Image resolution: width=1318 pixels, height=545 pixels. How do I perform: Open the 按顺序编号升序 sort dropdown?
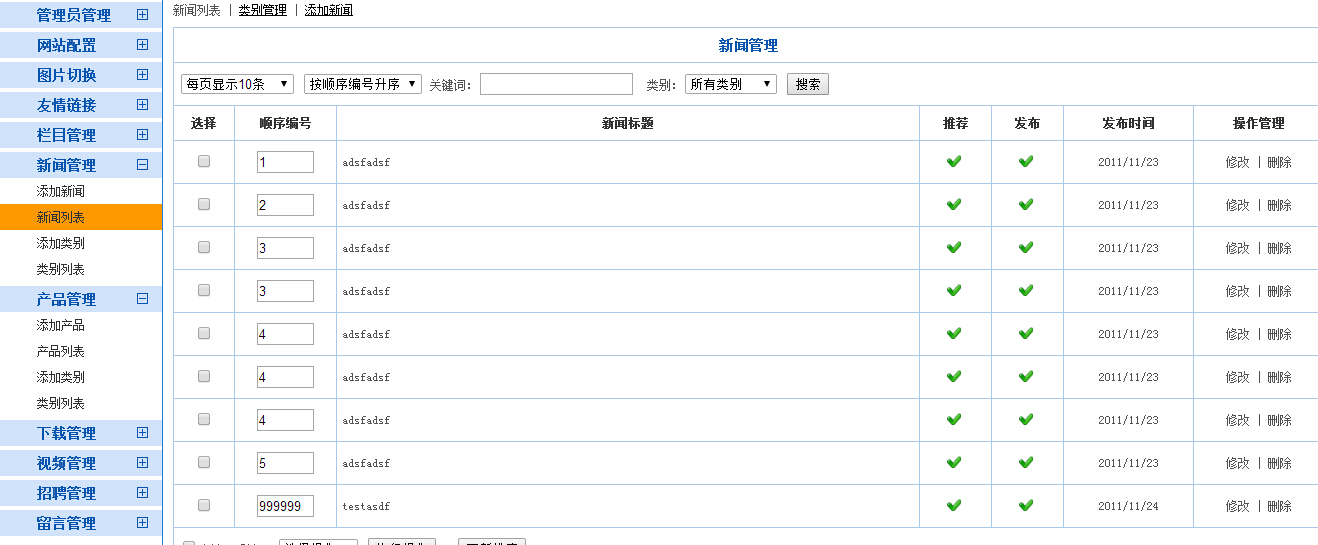click(363, 85)
